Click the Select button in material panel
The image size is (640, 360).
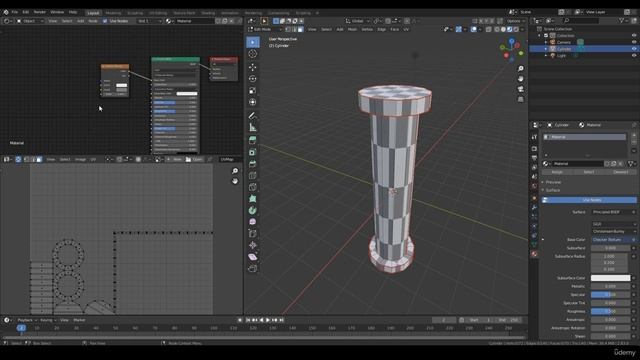click(x=589, y=172)
